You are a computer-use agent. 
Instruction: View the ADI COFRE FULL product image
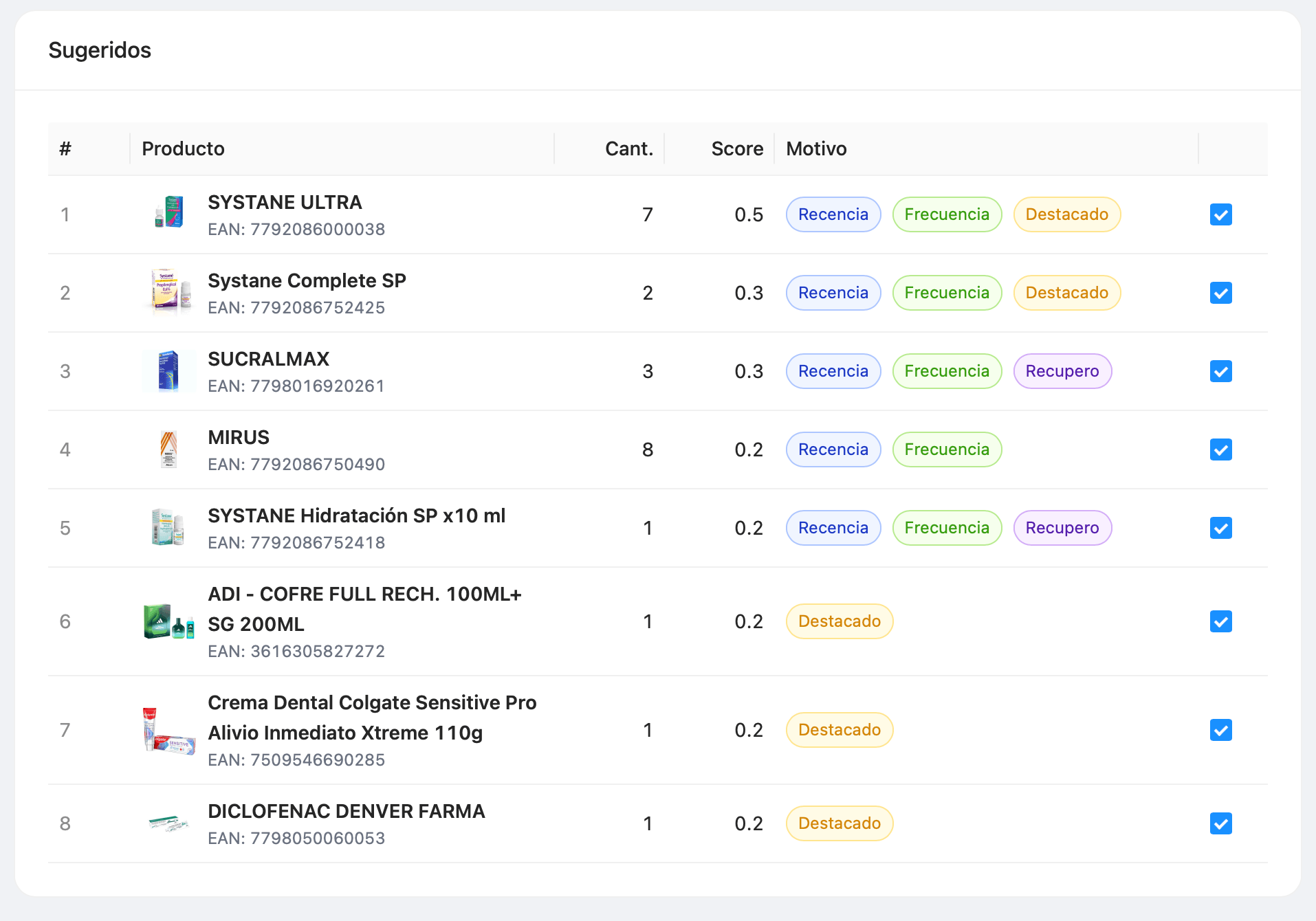pyautogui.click(x=169, y=621)
